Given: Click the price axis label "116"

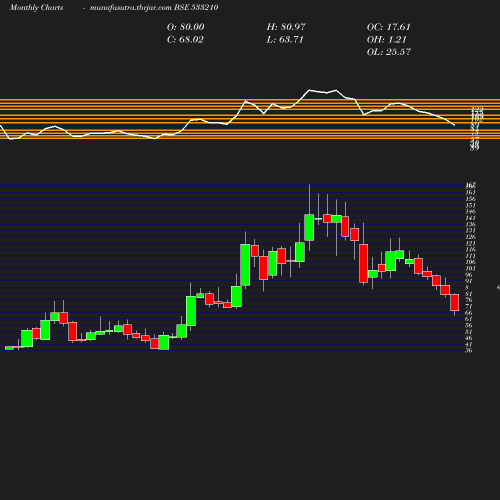Looking at the screenshot, I should (470, 249).
